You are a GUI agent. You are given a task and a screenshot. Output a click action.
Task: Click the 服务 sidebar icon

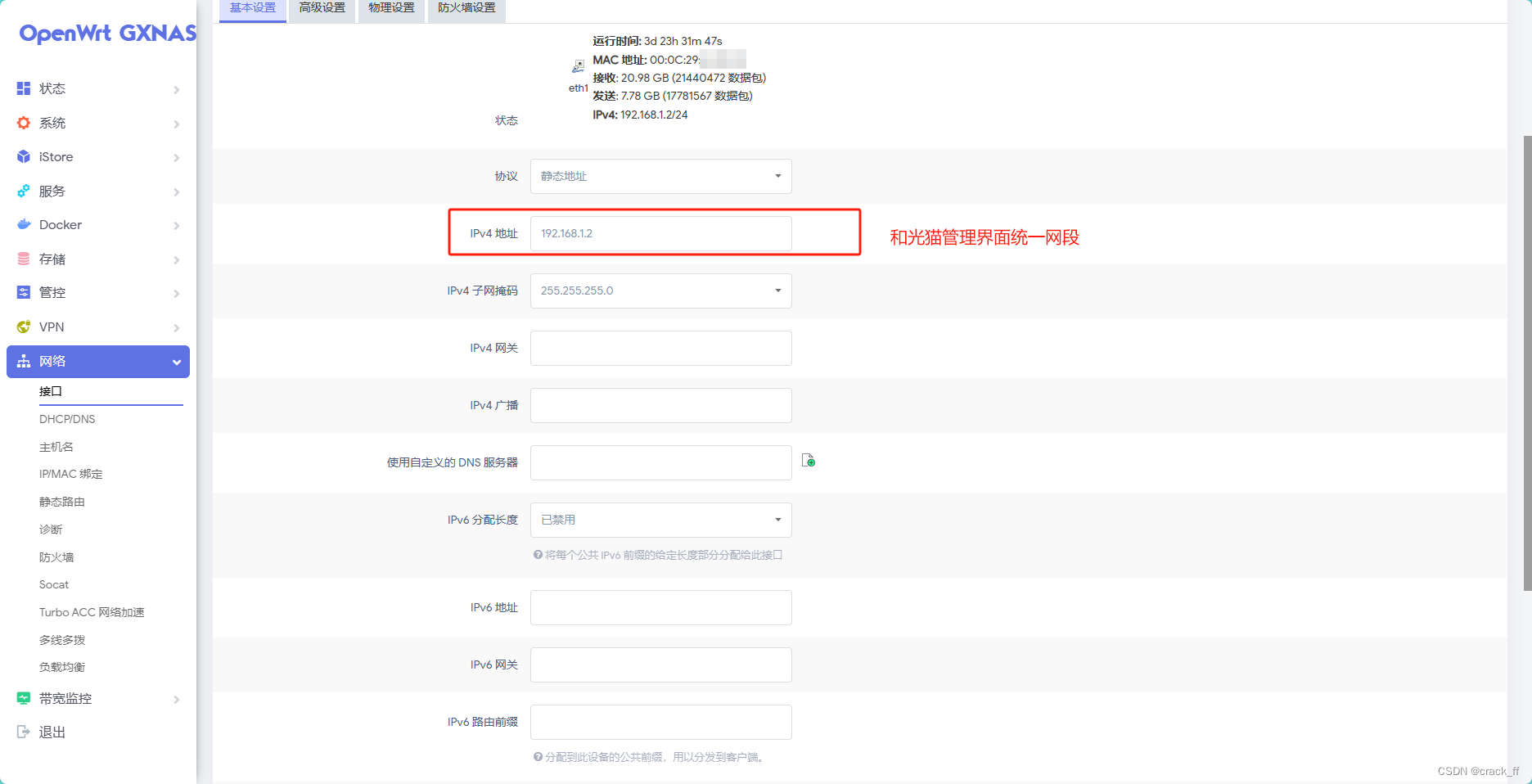click(x=24, y=191)
